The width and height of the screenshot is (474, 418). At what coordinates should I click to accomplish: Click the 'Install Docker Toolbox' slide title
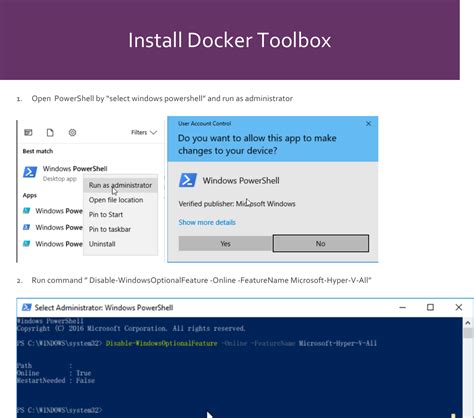(230, 40)
